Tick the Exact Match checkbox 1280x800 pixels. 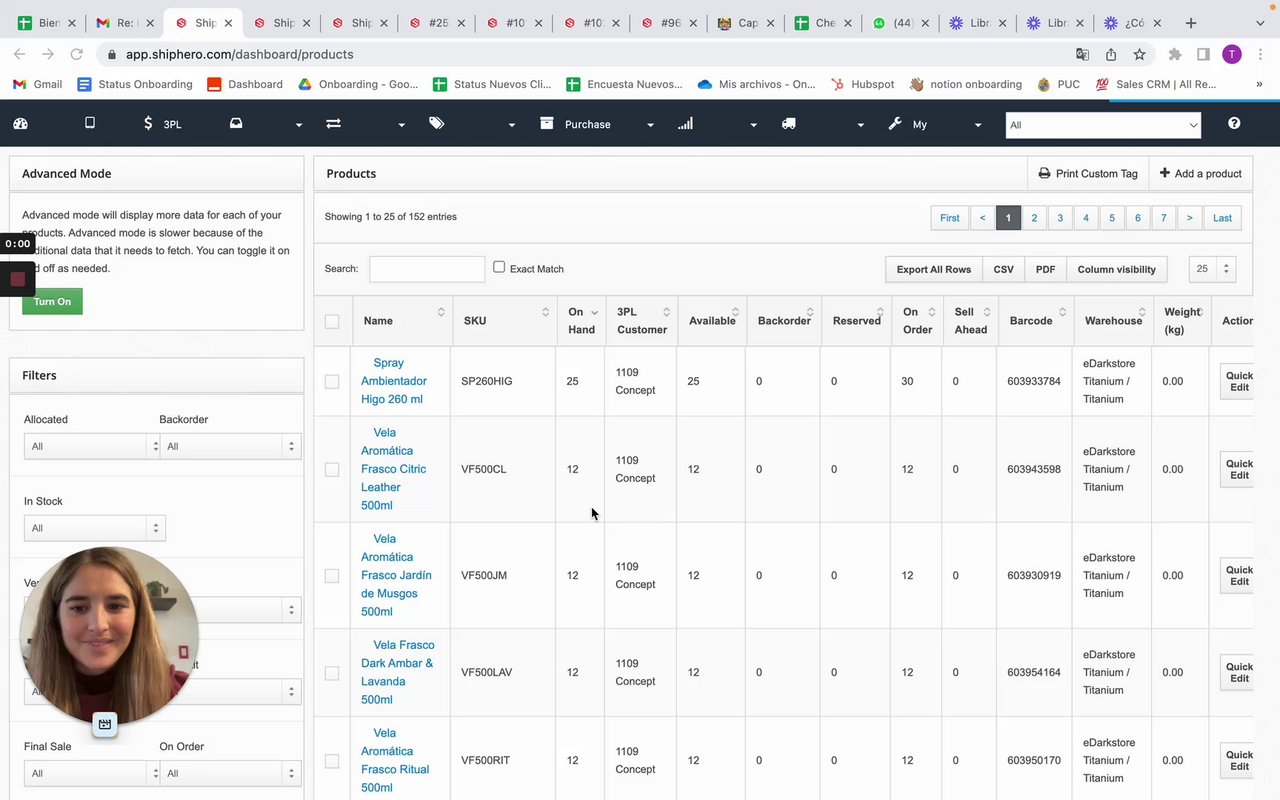point(499,267)
